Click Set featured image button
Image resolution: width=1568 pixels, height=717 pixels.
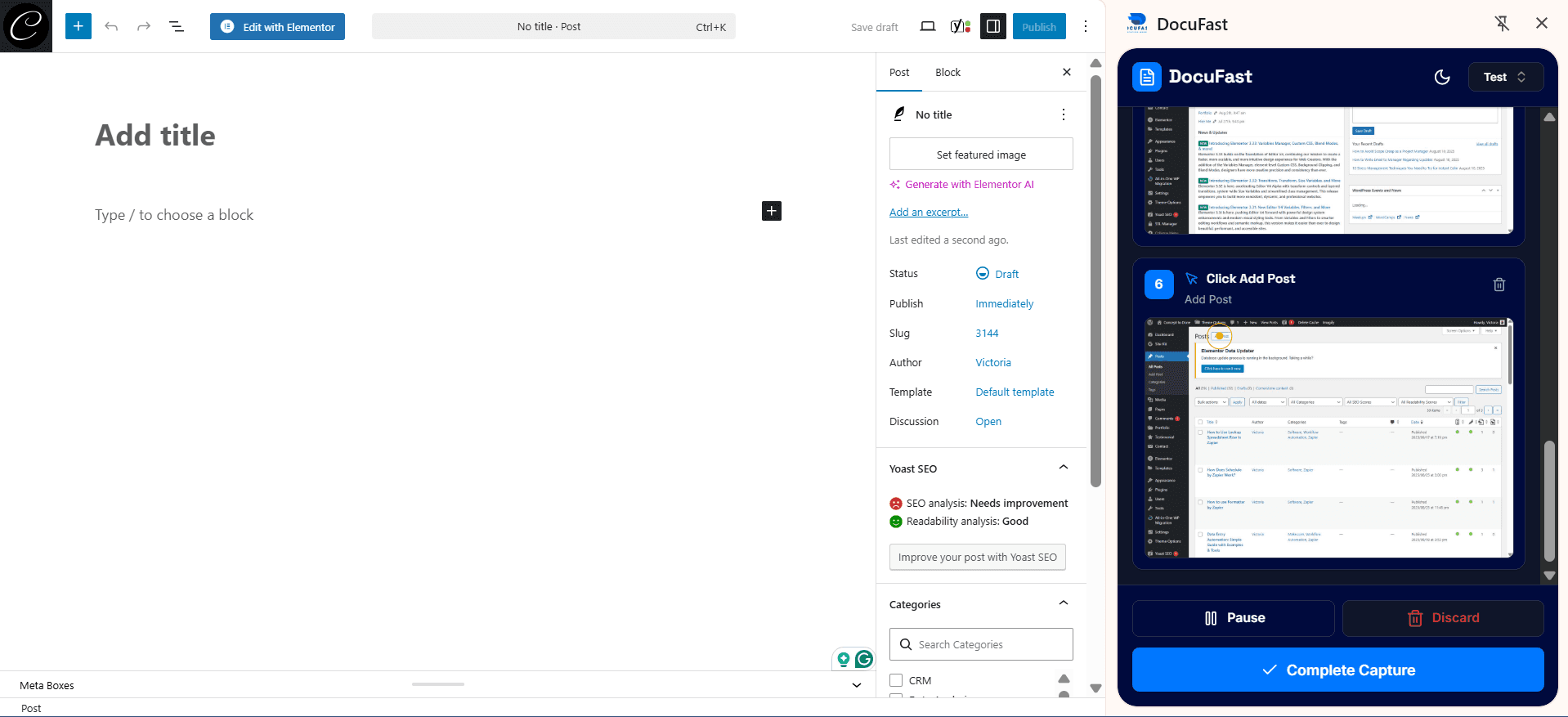981,154
